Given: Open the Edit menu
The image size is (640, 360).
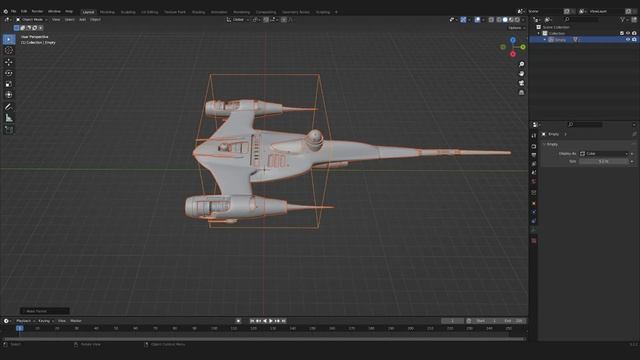Looking at the screenshot, I should [24, 12].
